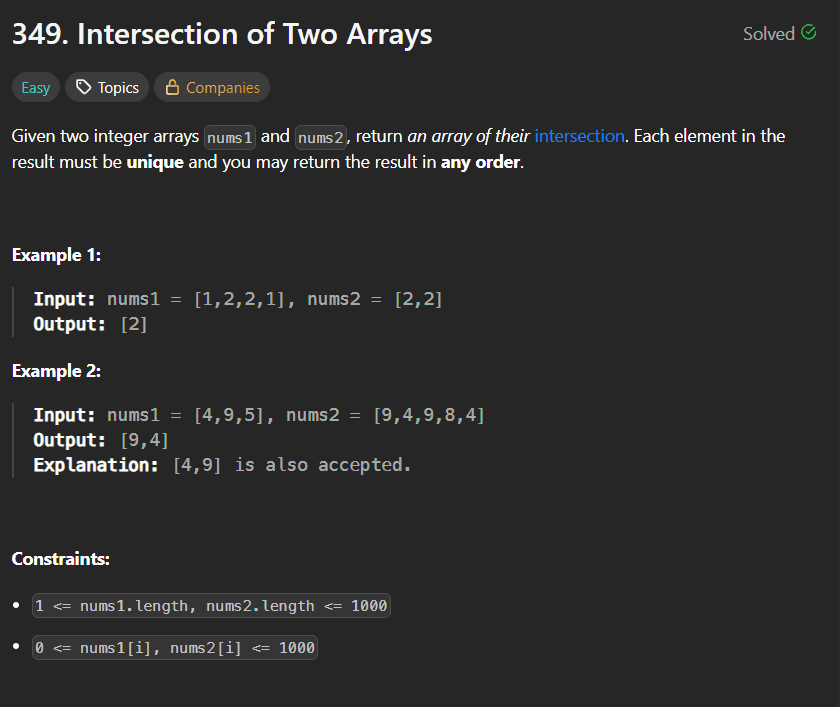Expand the Topics section
This screenshot has width=840, height=707.
click(x=106, y=87)
